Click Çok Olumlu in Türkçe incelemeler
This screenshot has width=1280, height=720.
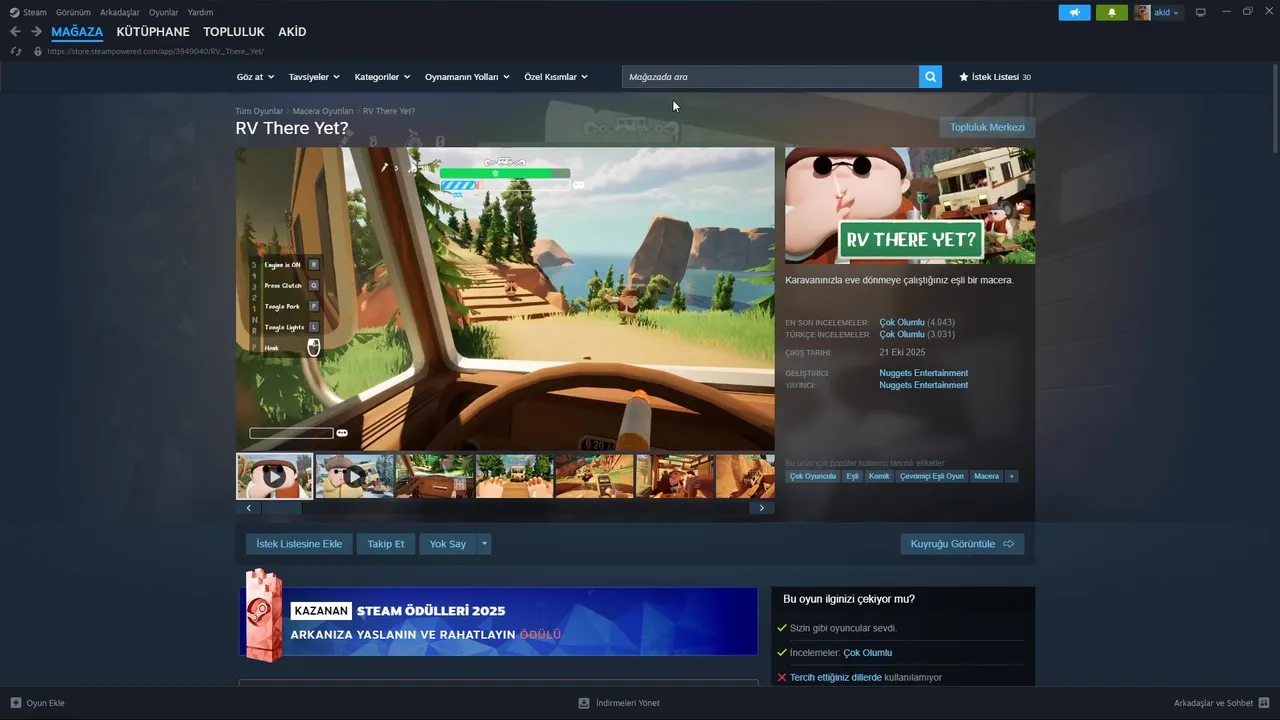902,334
